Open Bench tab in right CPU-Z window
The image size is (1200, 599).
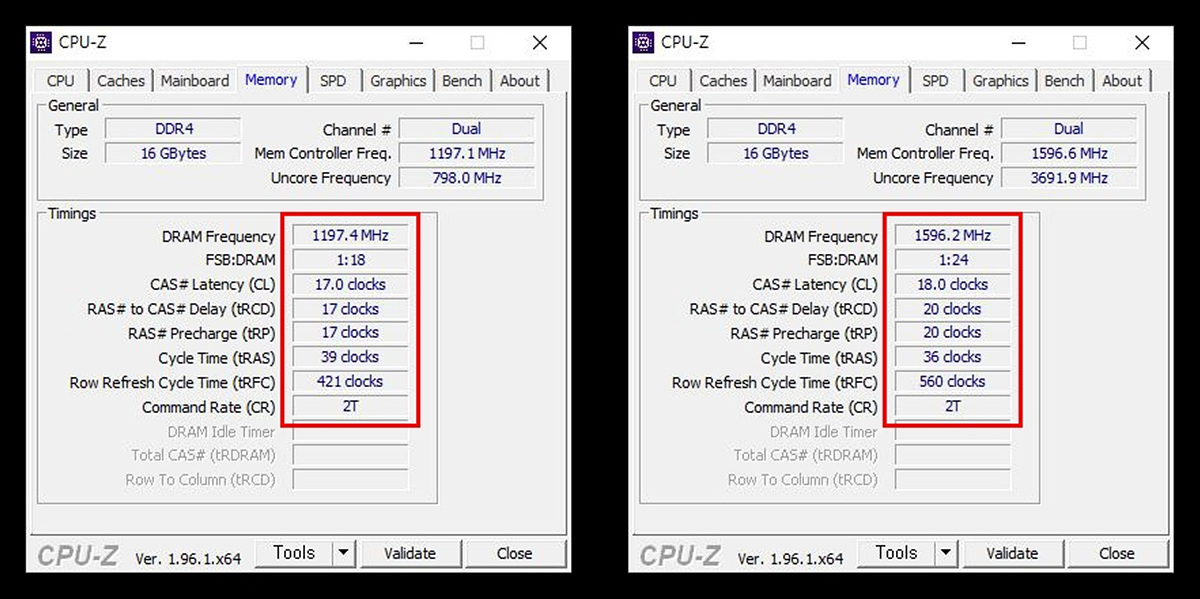tap(1064, 81)
